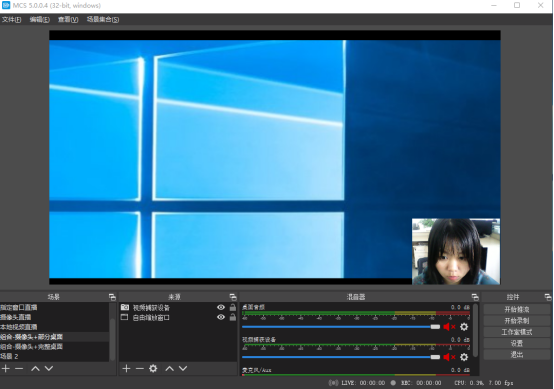Adjust the desktop audio volume slider handle
554x389 pixels.
click(x=435, y=327)
